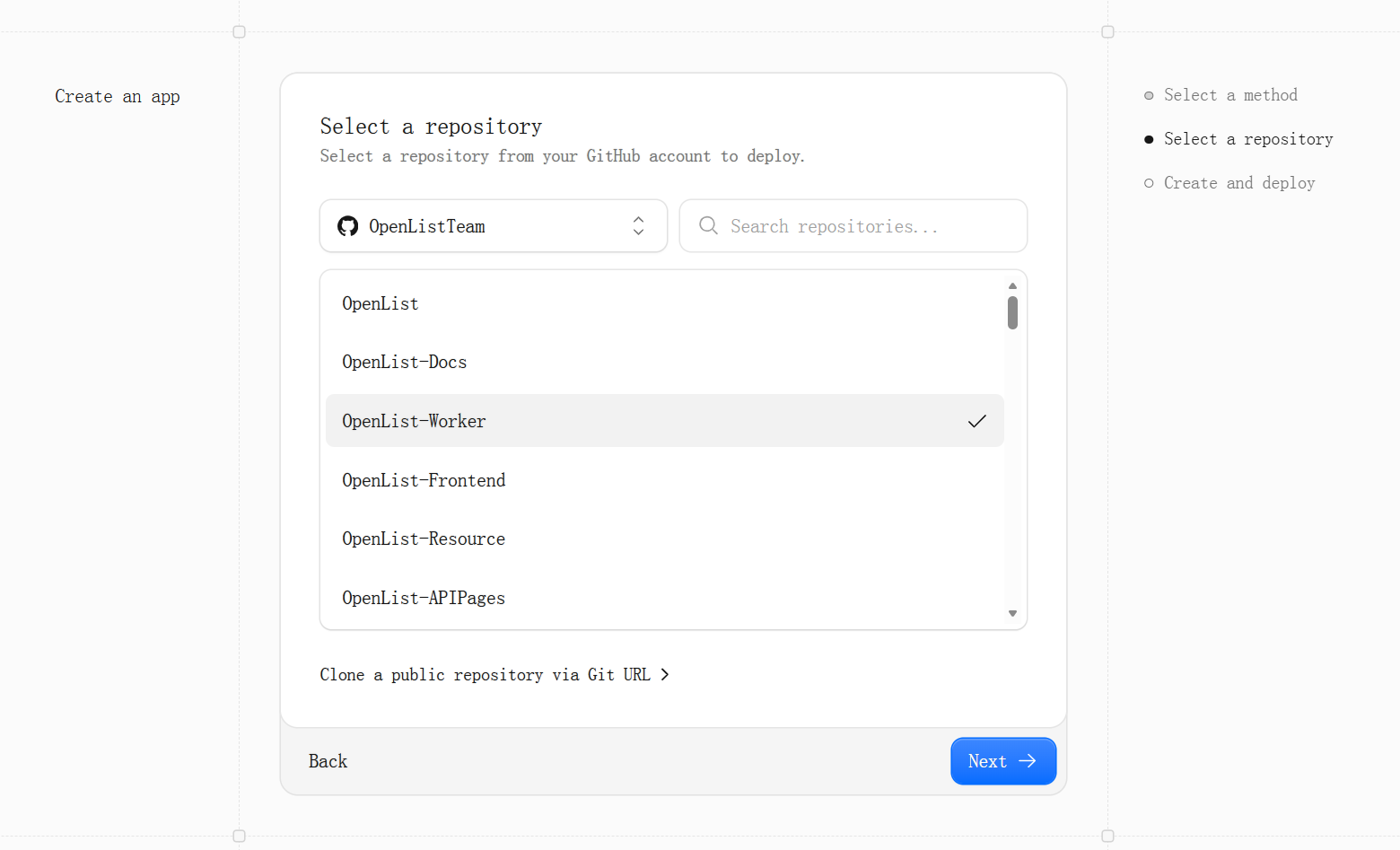
Task: Click the chevron after Git URL link
Action: (x=664, y=674)
